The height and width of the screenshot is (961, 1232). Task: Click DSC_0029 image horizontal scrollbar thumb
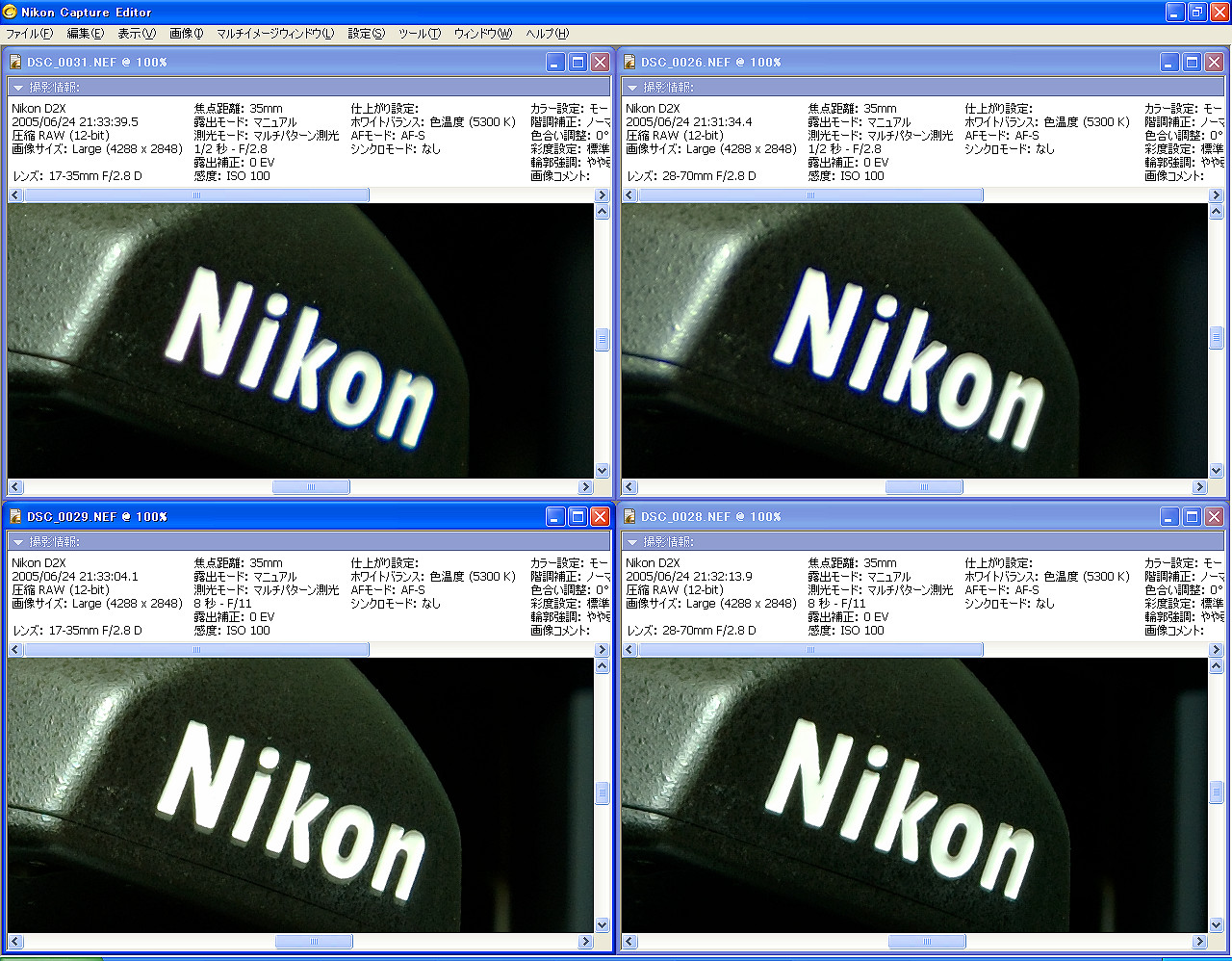(314, 942)
